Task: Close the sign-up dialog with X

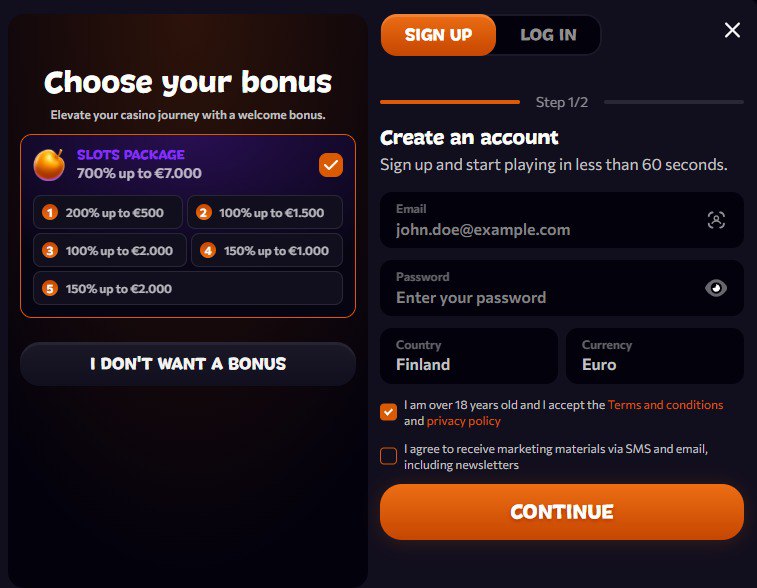Action: click(732, 30)
